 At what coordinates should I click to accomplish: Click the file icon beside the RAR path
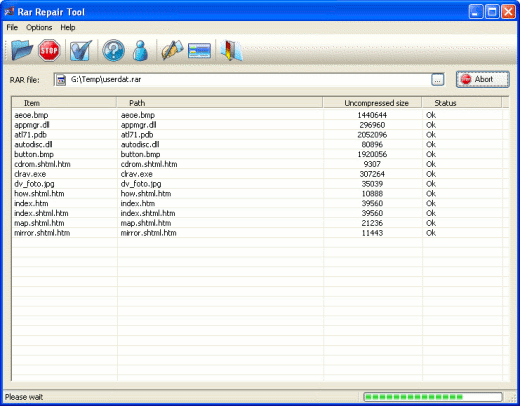(61, 80)
